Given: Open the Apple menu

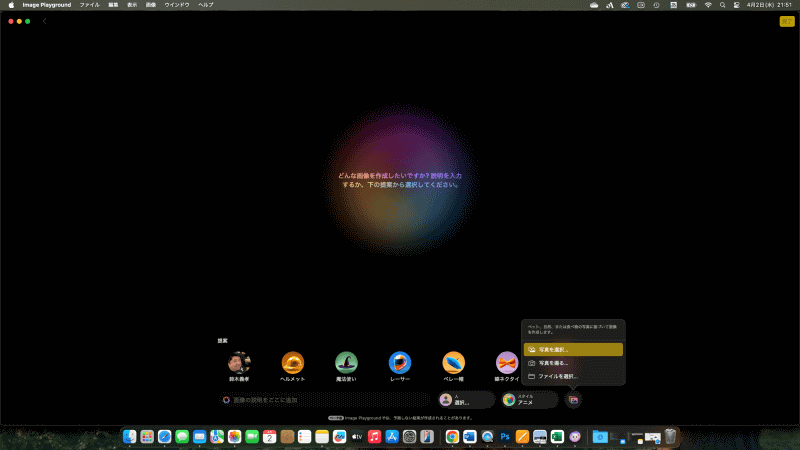Looking at the screenshot, I should (x=11, y=5).
